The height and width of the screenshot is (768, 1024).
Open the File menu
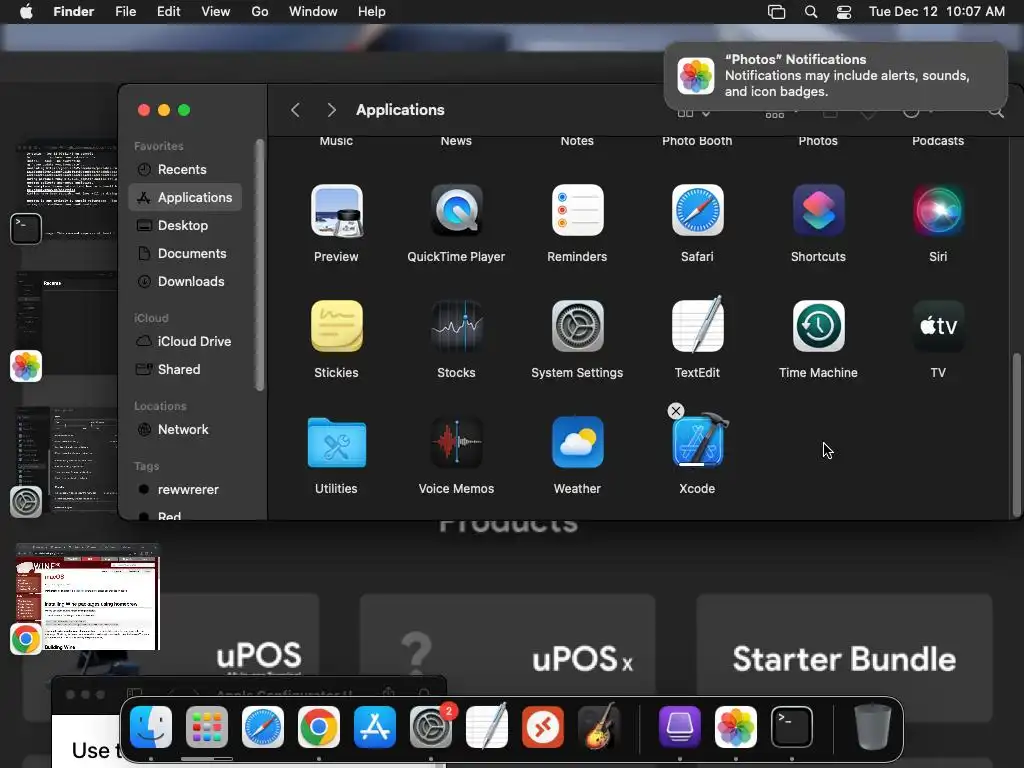coord(125,12)
